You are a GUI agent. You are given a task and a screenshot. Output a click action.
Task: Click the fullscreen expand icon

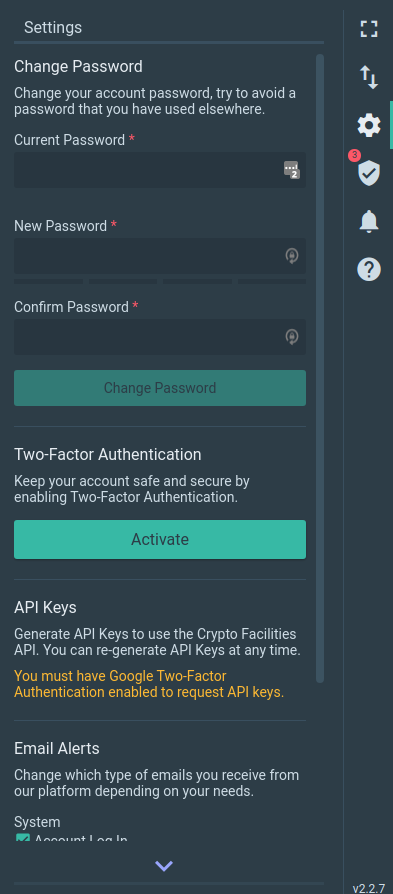coord(369,29)
